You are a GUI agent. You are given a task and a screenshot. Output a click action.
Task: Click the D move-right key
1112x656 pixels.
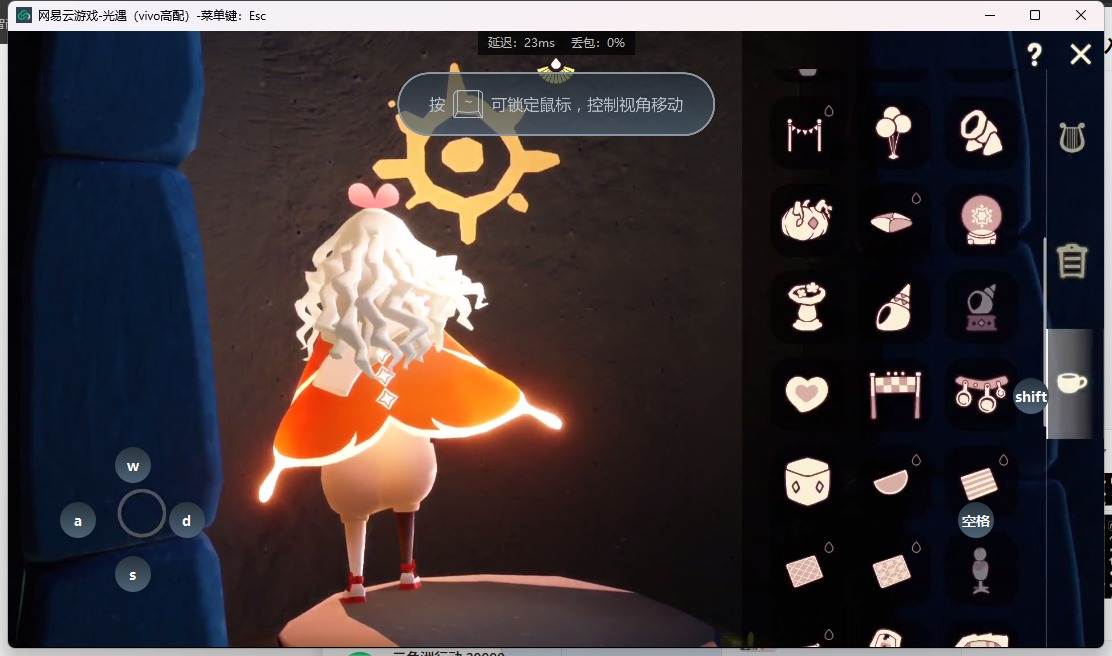pyautogui.click(x=187, y=521)
